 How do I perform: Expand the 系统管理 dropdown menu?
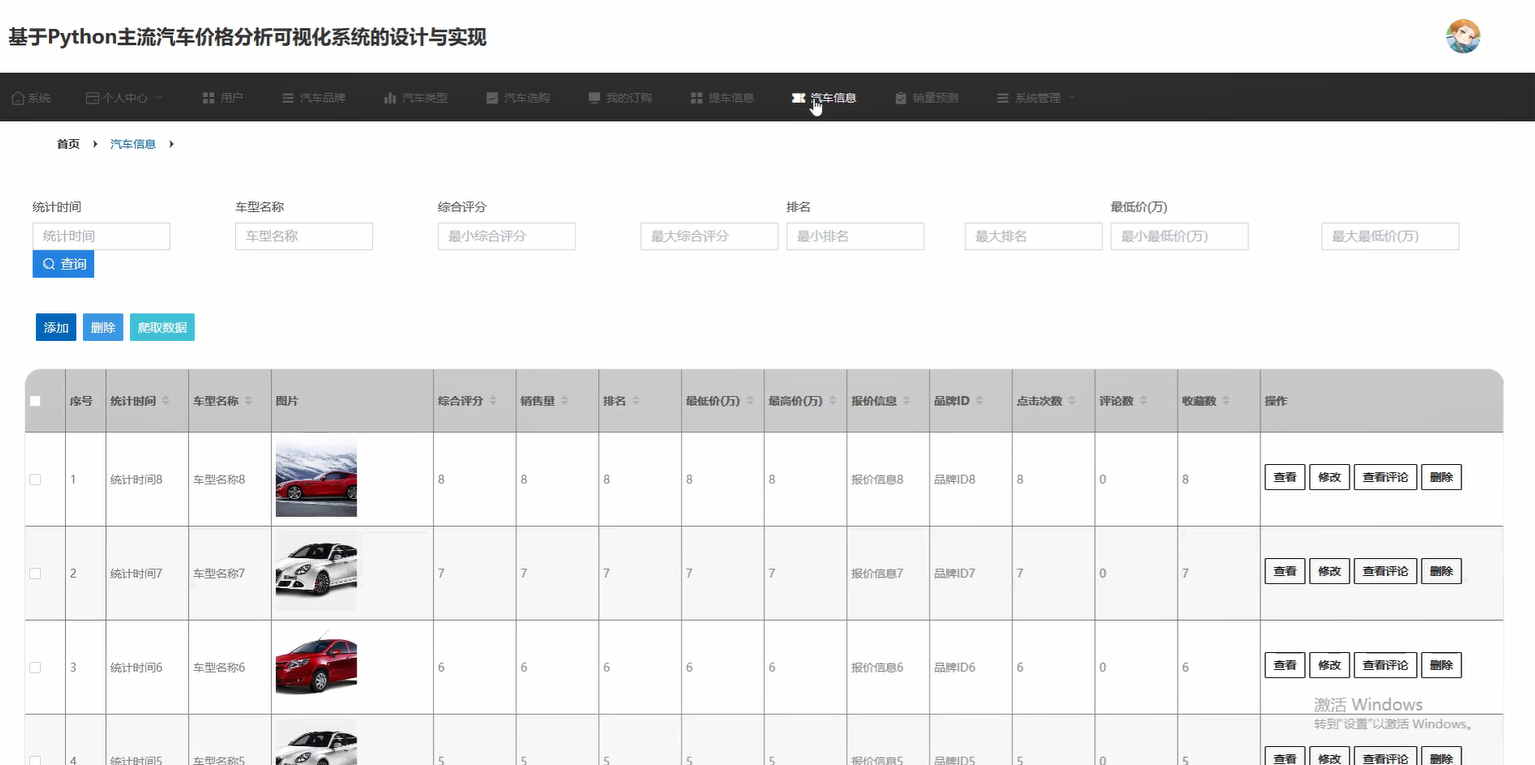pos(1036,98)
